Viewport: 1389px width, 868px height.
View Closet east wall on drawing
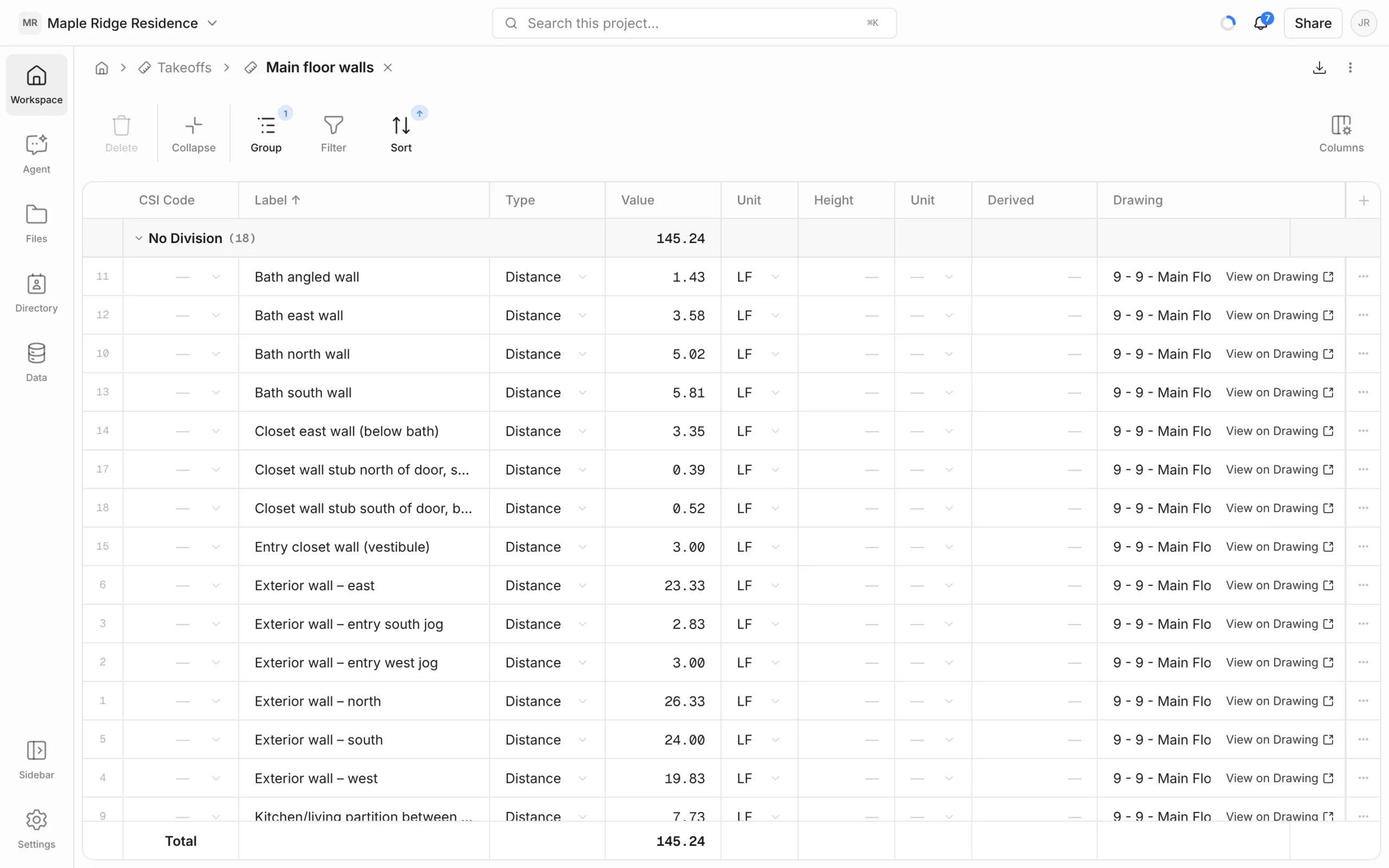pyautogui.click(x=1279, y=431)
